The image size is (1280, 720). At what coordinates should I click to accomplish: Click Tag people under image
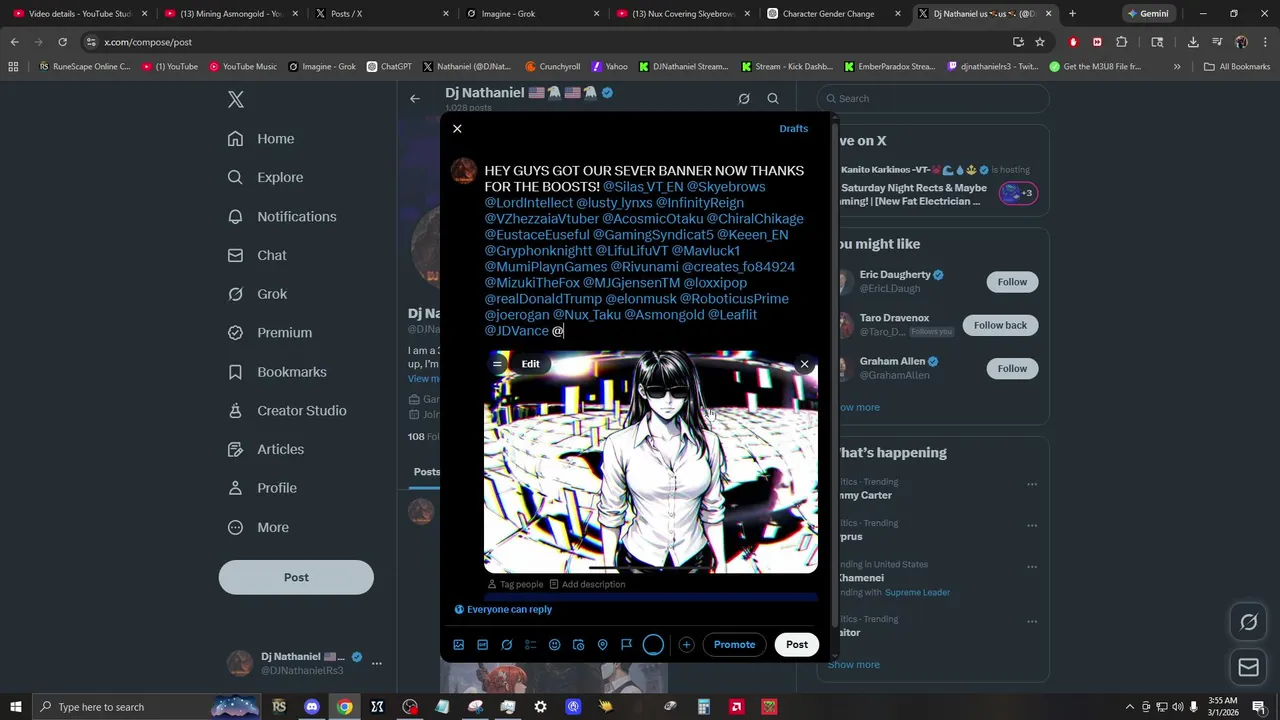(x=515, y=584)
